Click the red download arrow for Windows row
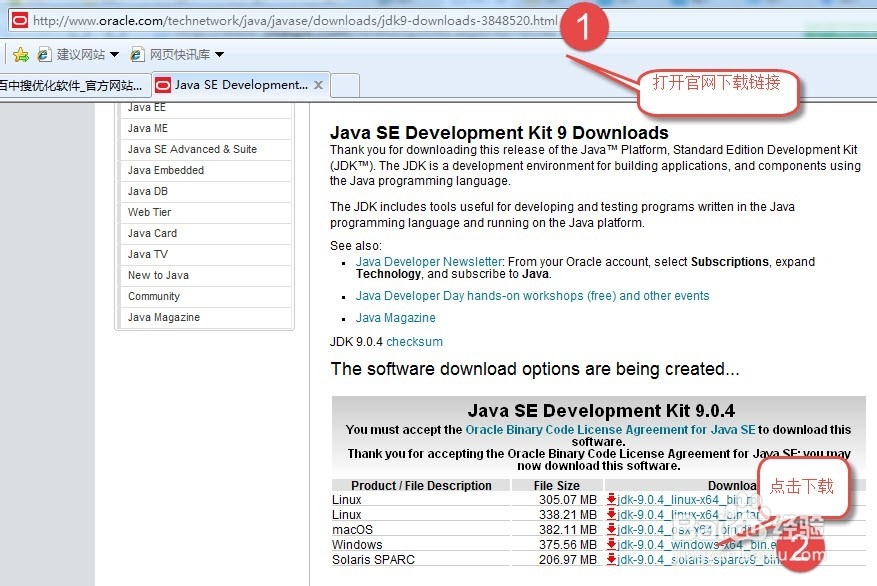 (x=611, y=544)
